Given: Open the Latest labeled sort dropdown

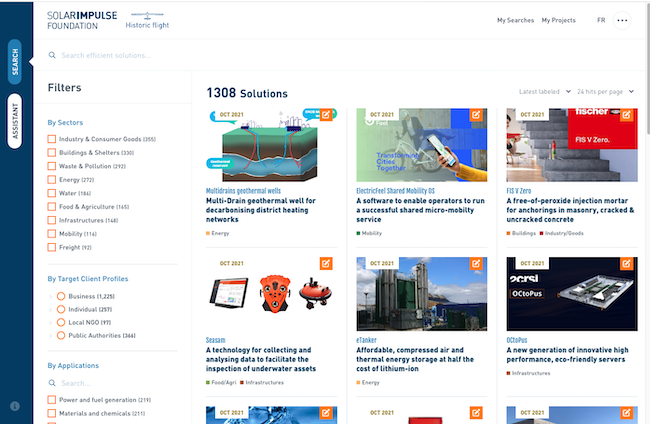Looking at the screenshot, I should click(x=545, y=92).
